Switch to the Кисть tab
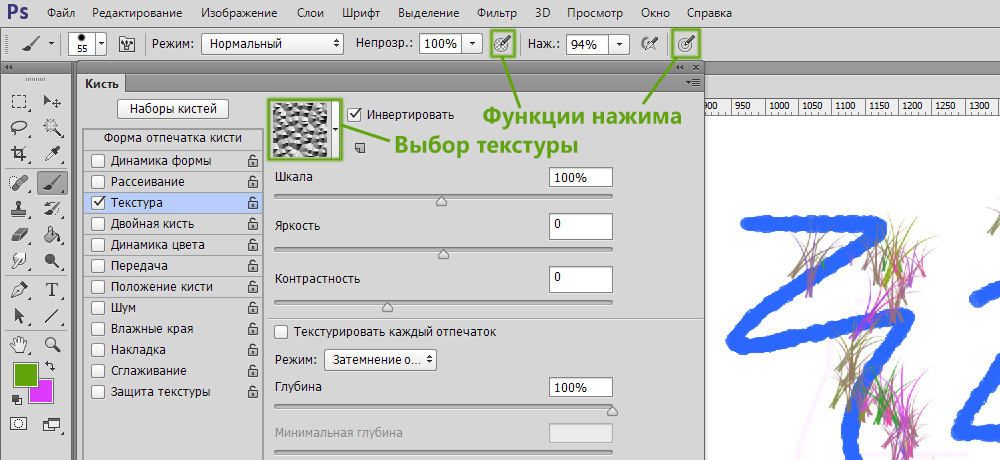 tap(102, 83)
